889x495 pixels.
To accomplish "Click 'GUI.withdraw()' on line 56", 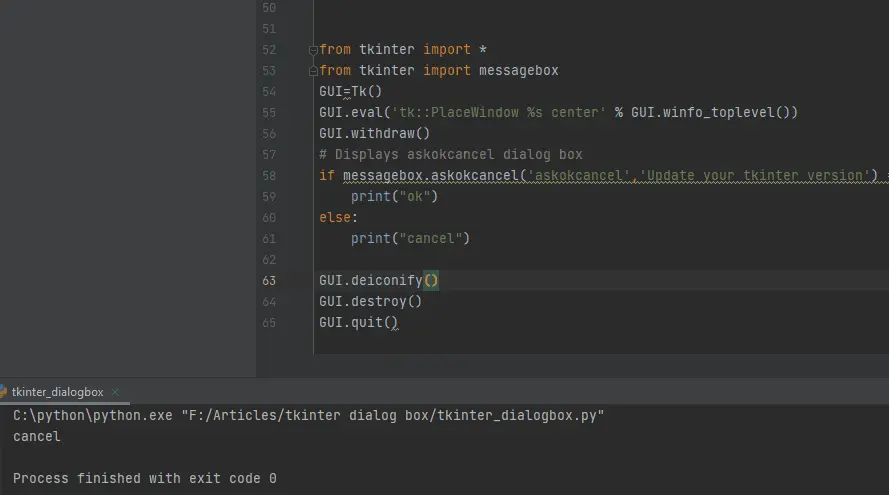I will (x=374, y=134).
